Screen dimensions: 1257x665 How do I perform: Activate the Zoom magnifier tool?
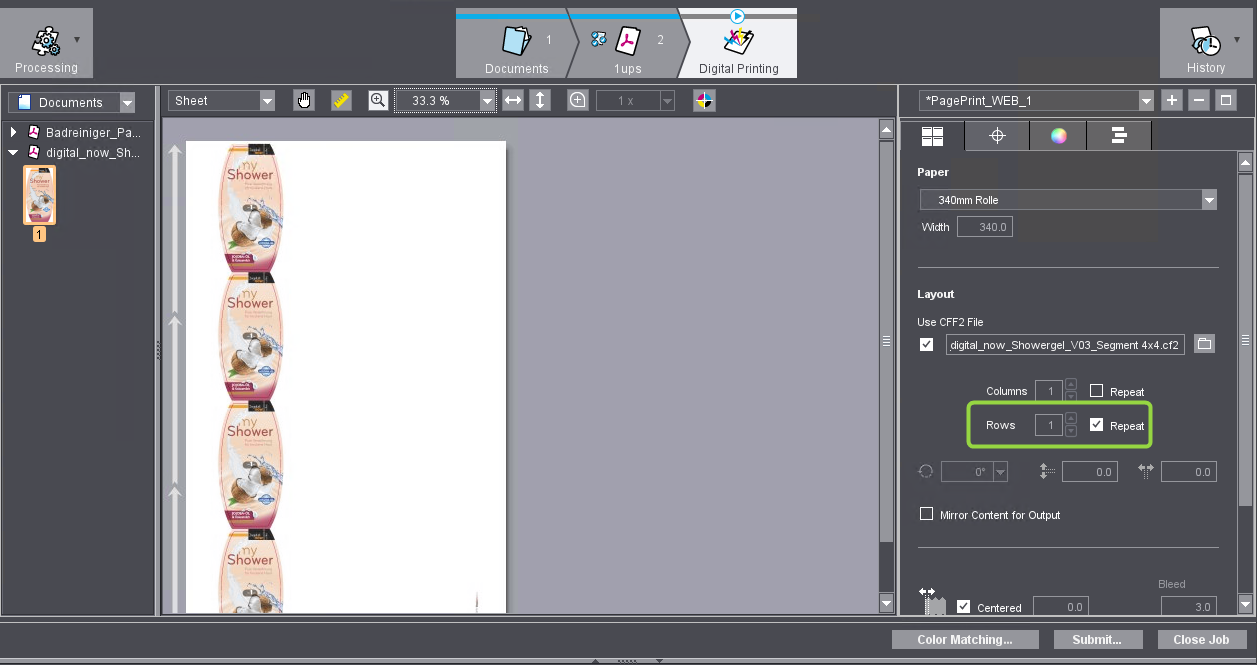click(377, 100)
